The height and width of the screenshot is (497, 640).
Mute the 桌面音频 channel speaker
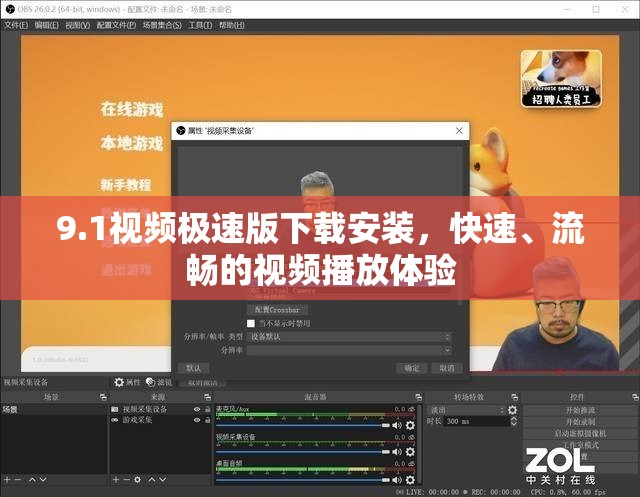[397, 480]
